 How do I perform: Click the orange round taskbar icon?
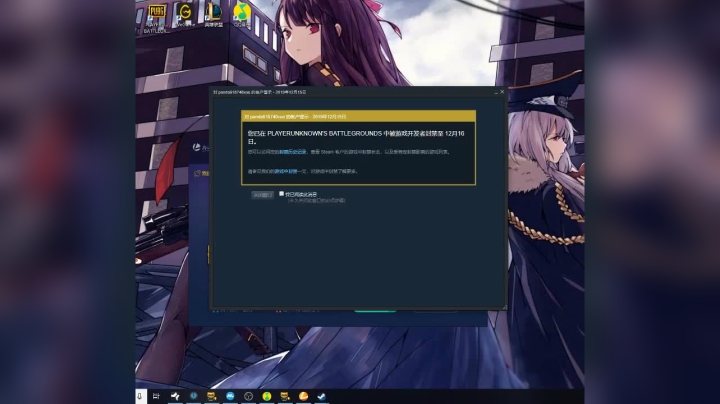tap(303, 396)
